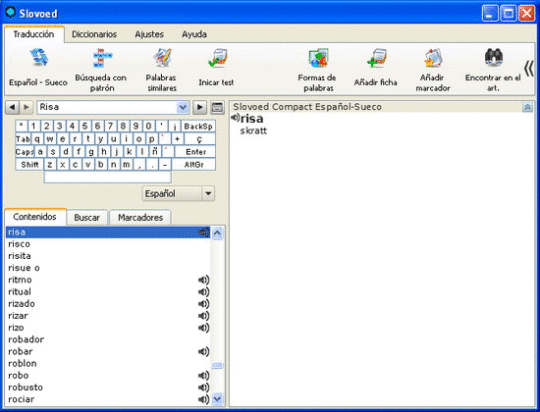Screen dimensions: 540x412
Task: Open Palabras similares tool
Action: coord(162,58)
